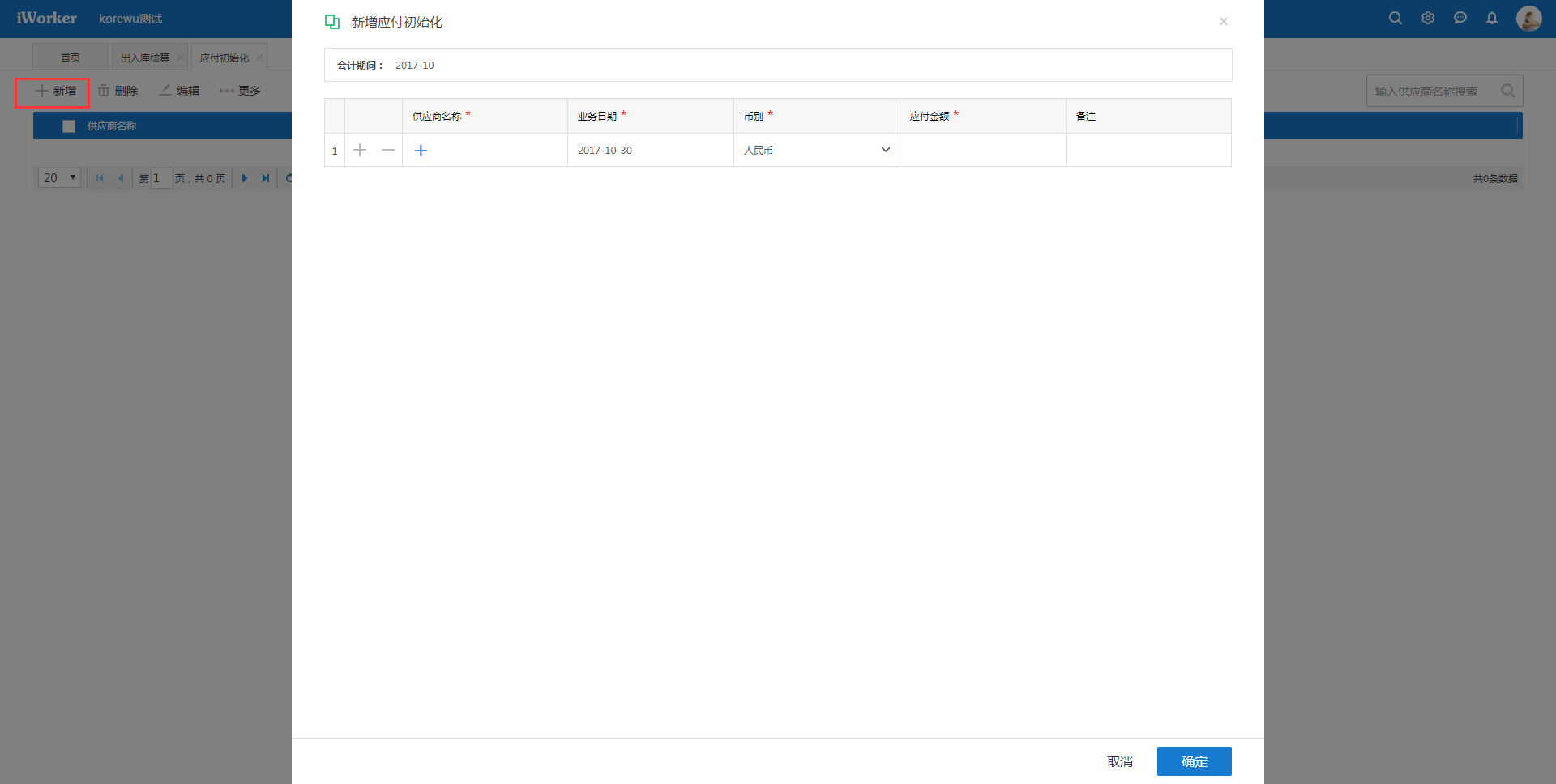Click the blue plus to select supplier
The height and width of the screenshot is (784, 1556).
tap(421, 151)
